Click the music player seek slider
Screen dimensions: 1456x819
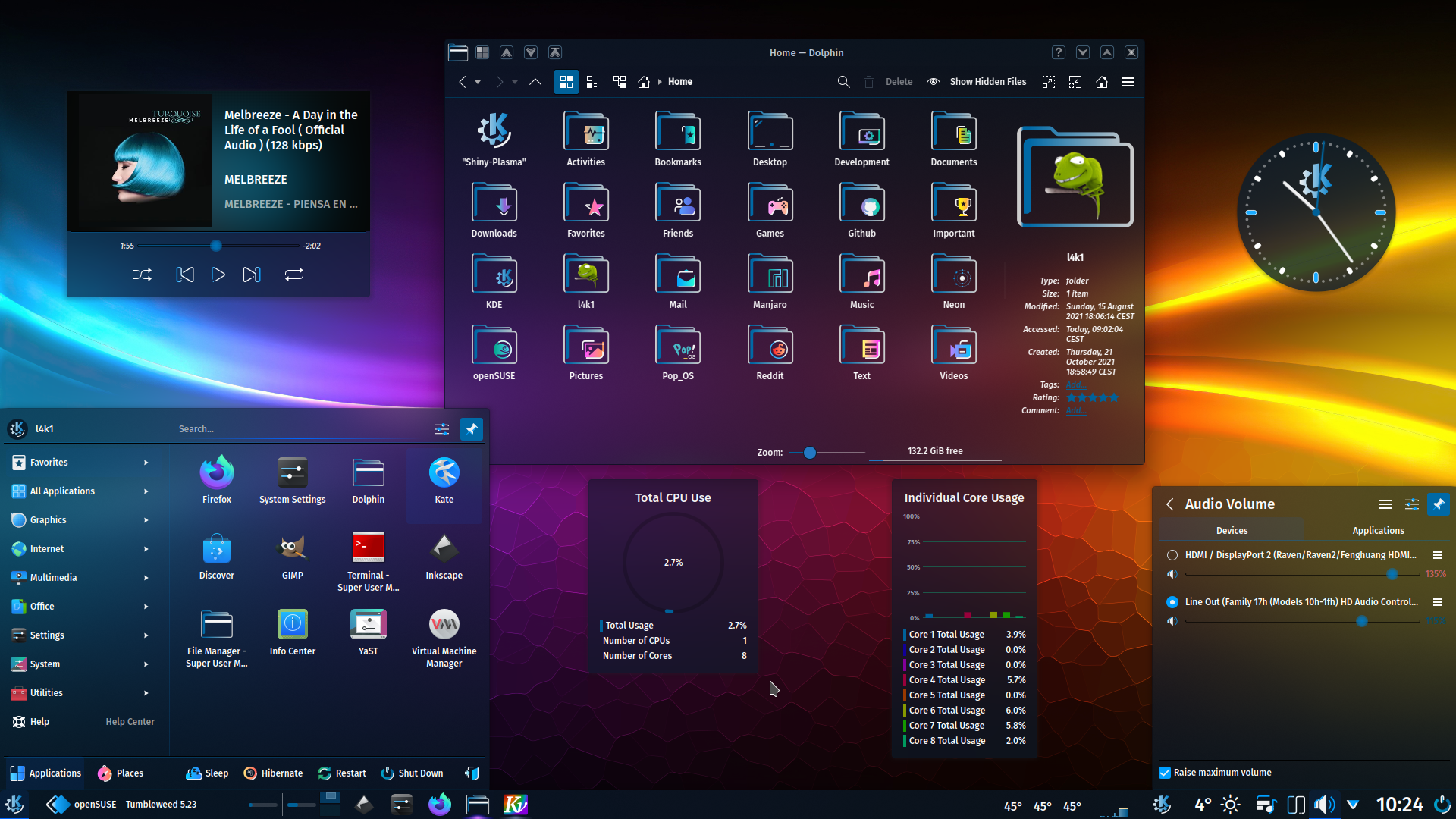[x=219, y=246]
